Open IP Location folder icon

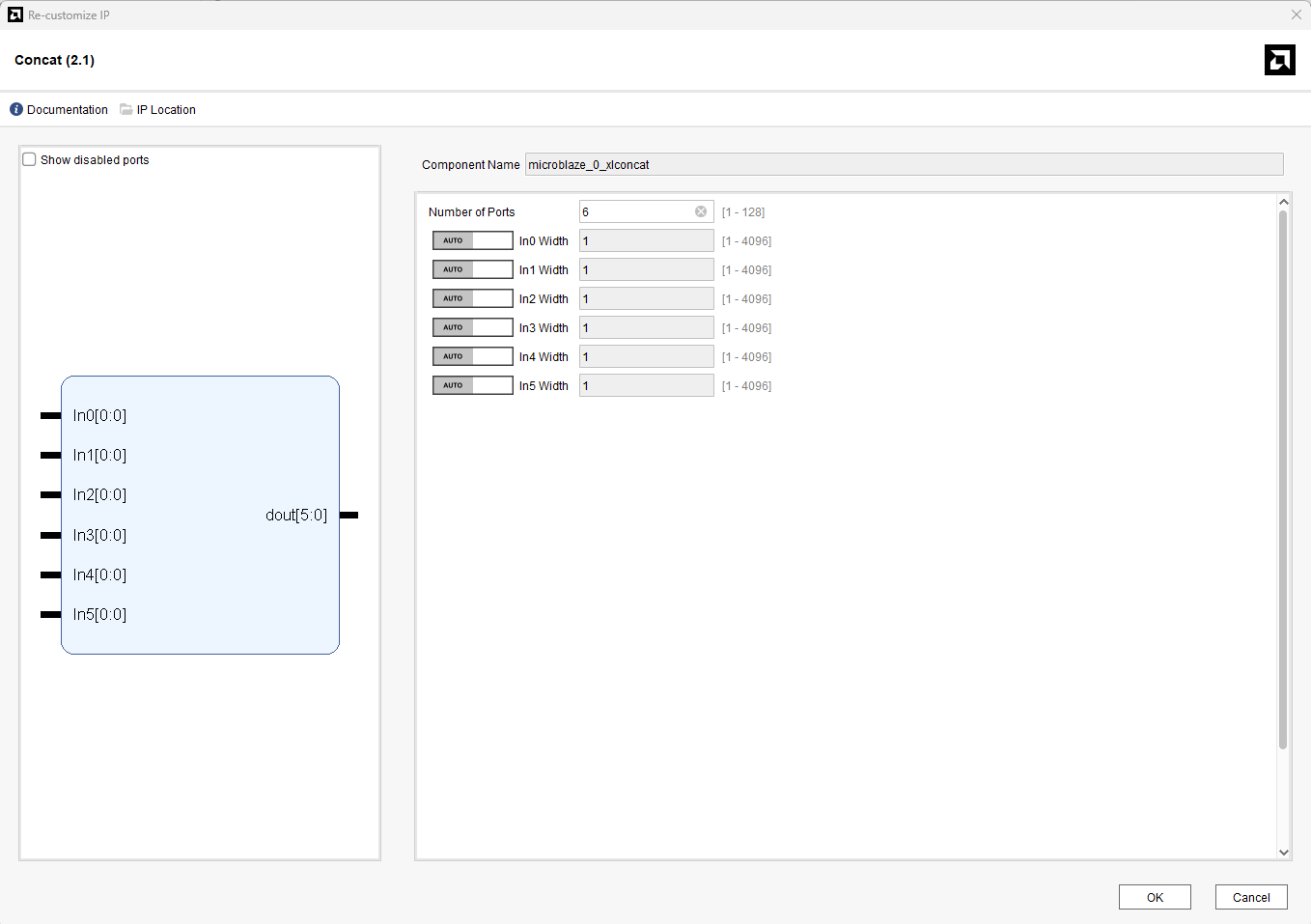pyautogui.click(x=126, y=110)
